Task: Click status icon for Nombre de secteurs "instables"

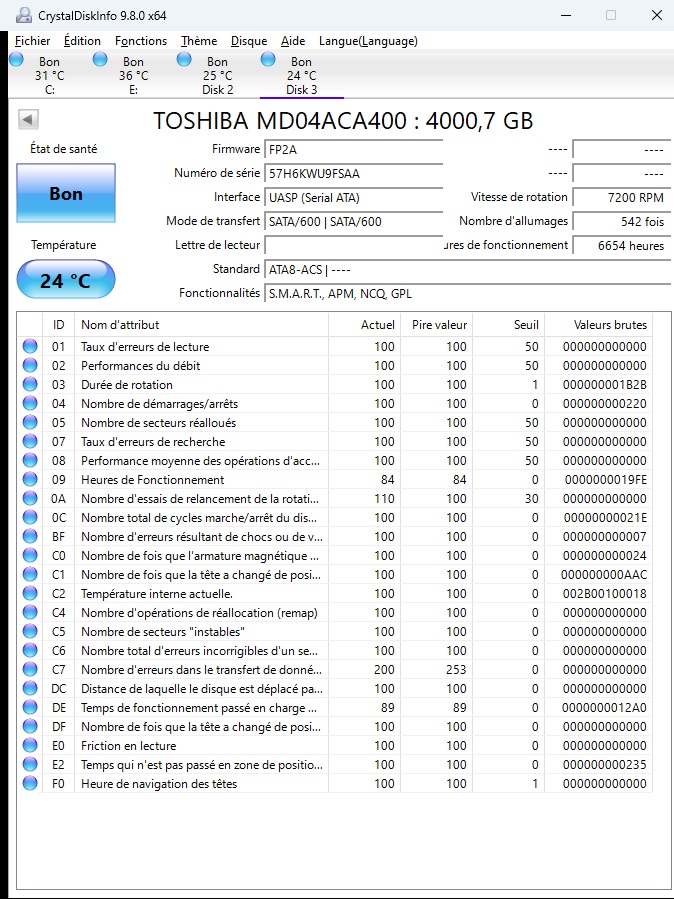Action: (x=30, y=631)
